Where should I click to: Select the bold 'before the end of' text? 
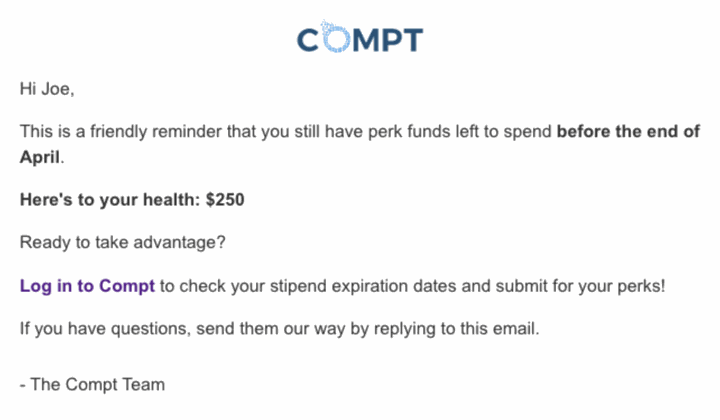pyautogui.click(x=628, y=131)
